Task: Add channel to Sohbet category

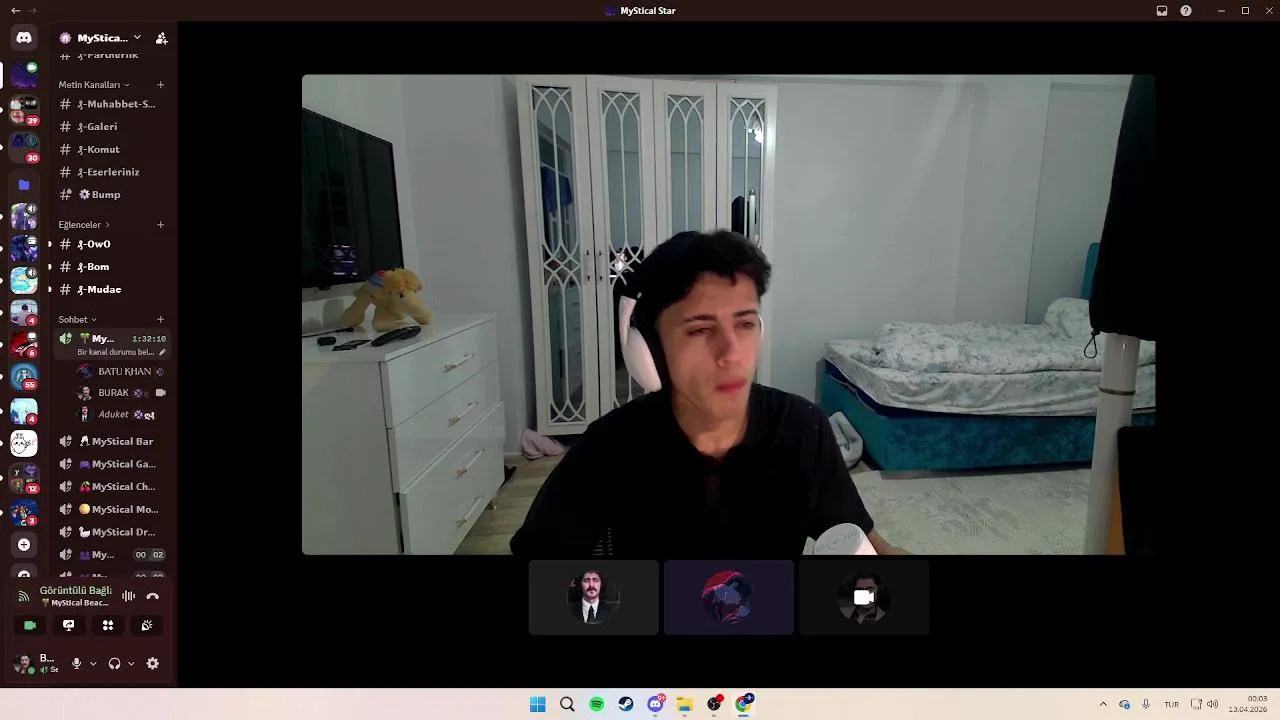Action: pyautogui.click(x=160, y=320)
